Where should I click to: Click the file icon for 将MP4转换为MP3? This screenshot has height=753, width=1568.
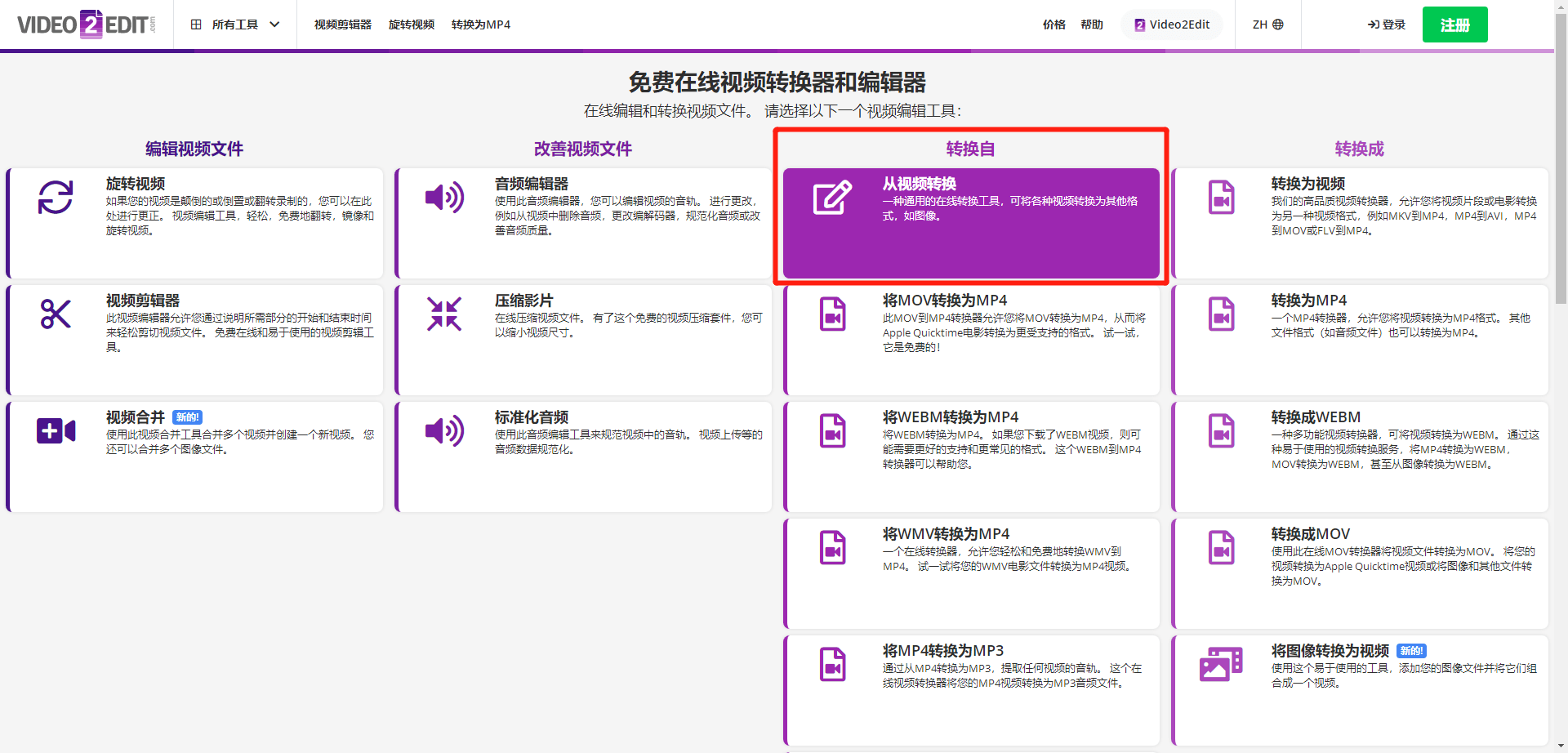(833, 664)
